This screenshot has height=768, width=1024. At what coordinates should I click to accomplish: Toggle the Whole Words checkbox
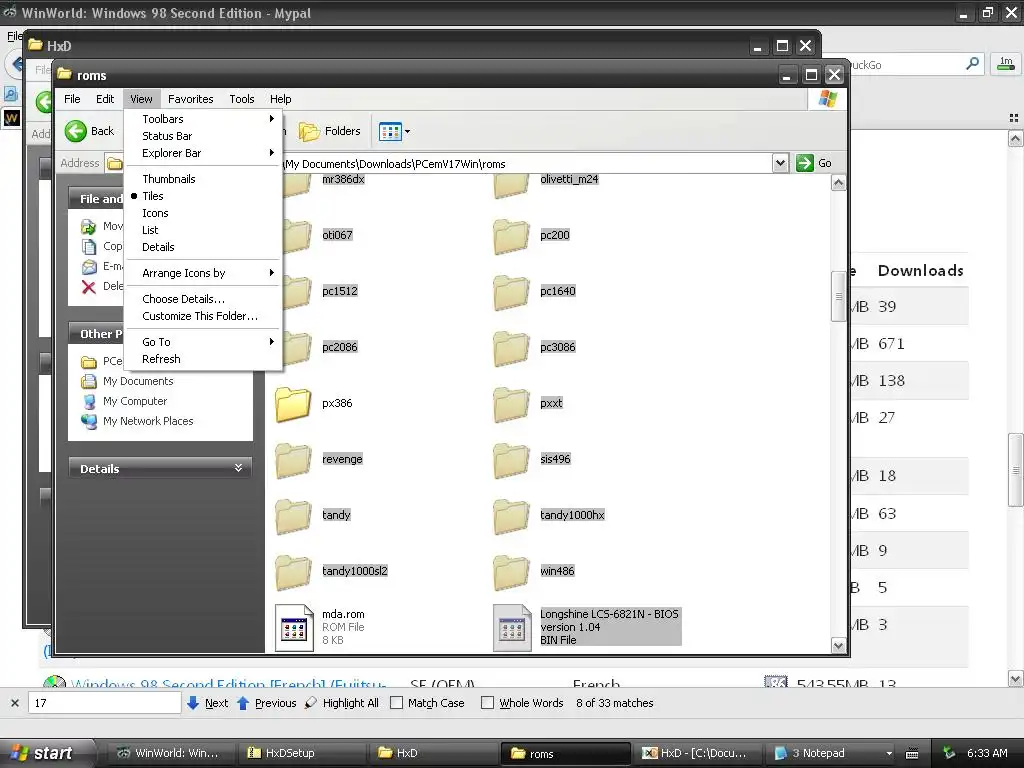(x=487, y=703)
